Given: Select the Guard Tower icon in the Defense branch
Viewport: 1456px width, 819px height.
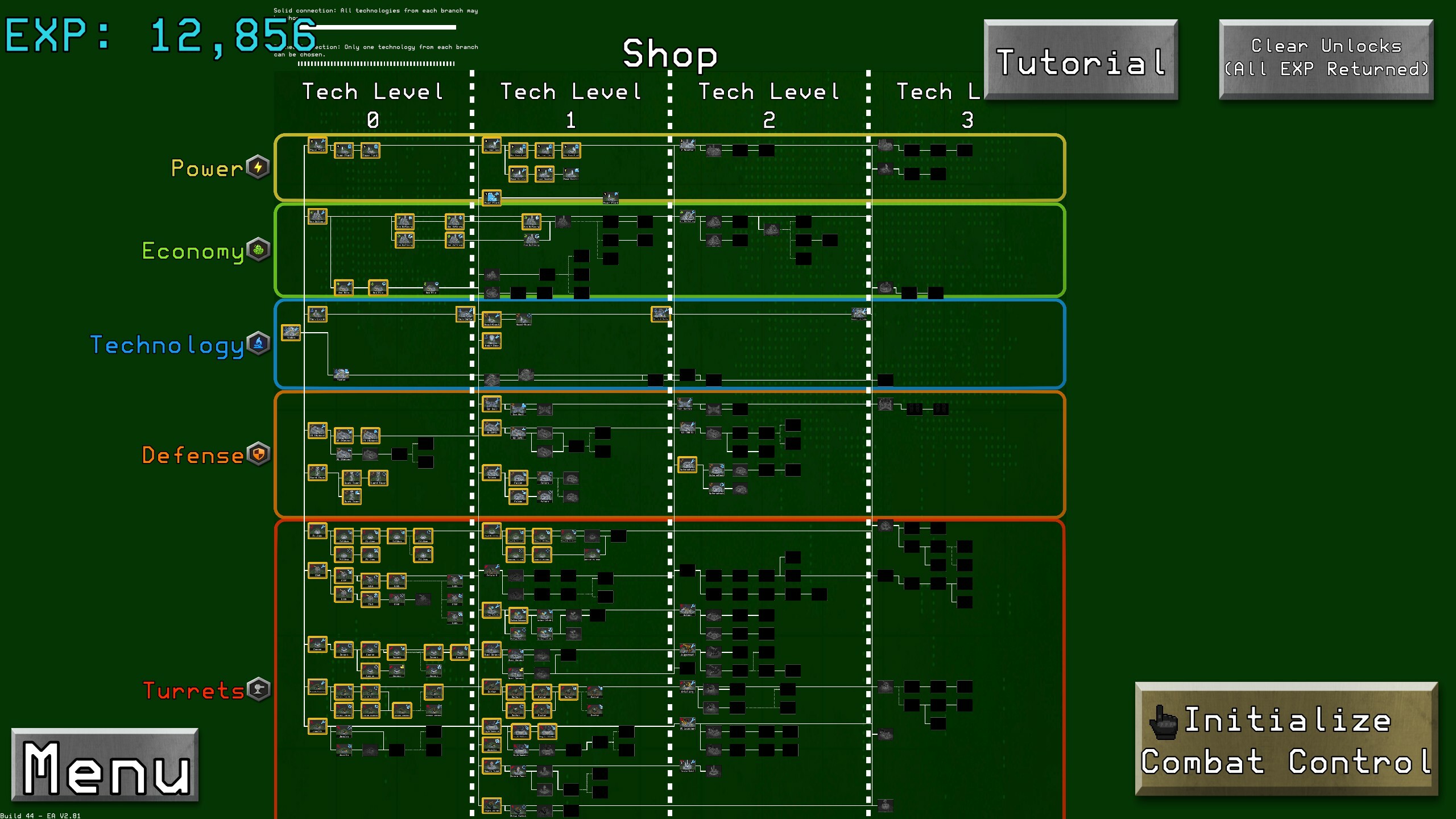Looking at the screenshot, I should pyautogui.click(x=377, y=479).
